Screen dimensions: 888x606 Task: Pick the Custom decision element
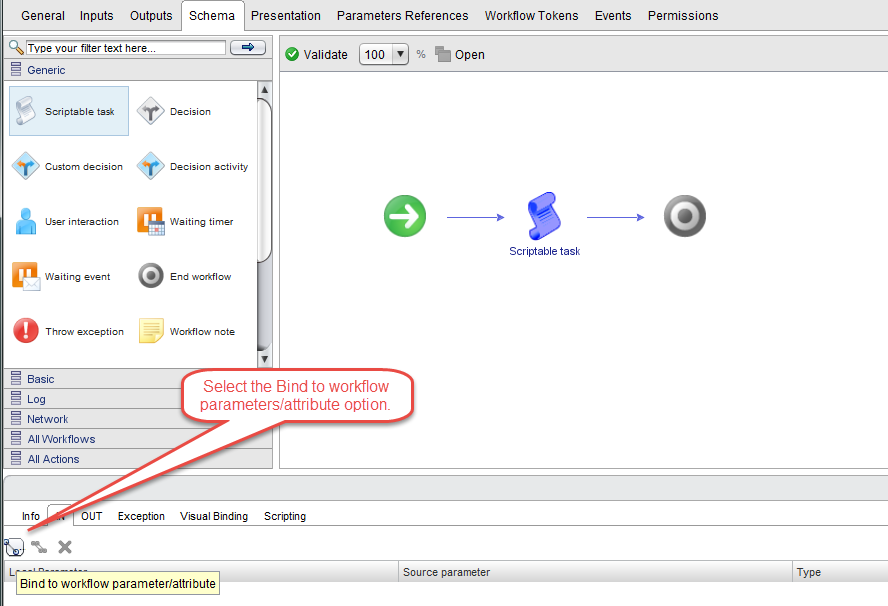tap(26, 166)
